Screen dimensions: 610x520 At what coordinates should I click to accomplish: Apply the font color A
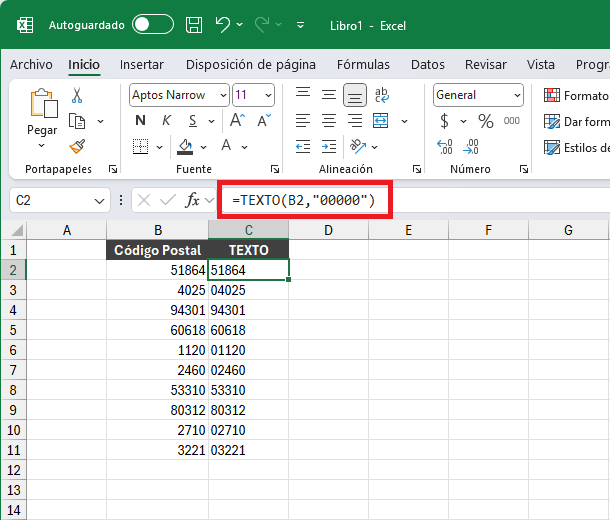tap(226, 146)
